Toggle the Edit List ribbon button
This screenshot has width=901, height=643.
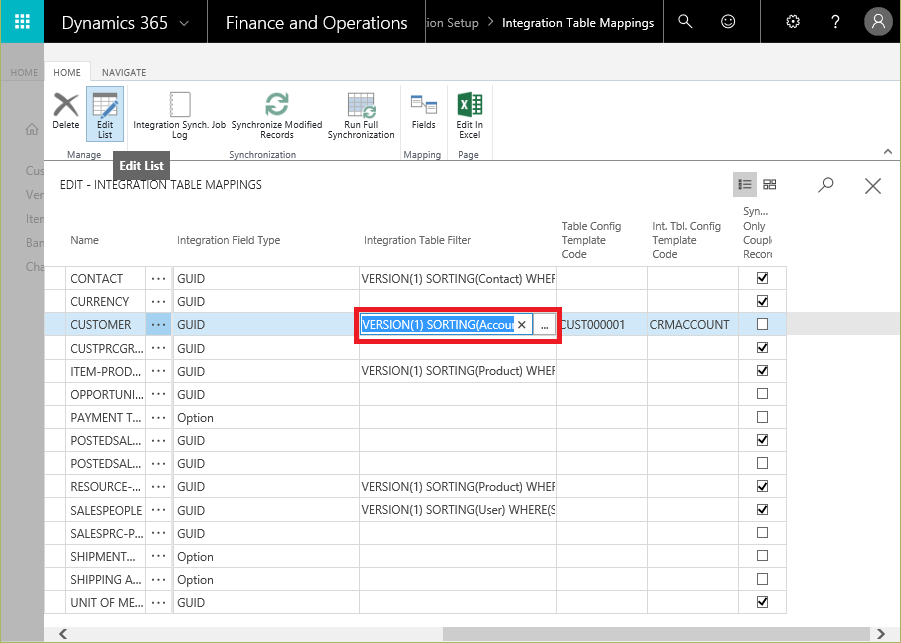pos(105,114)
